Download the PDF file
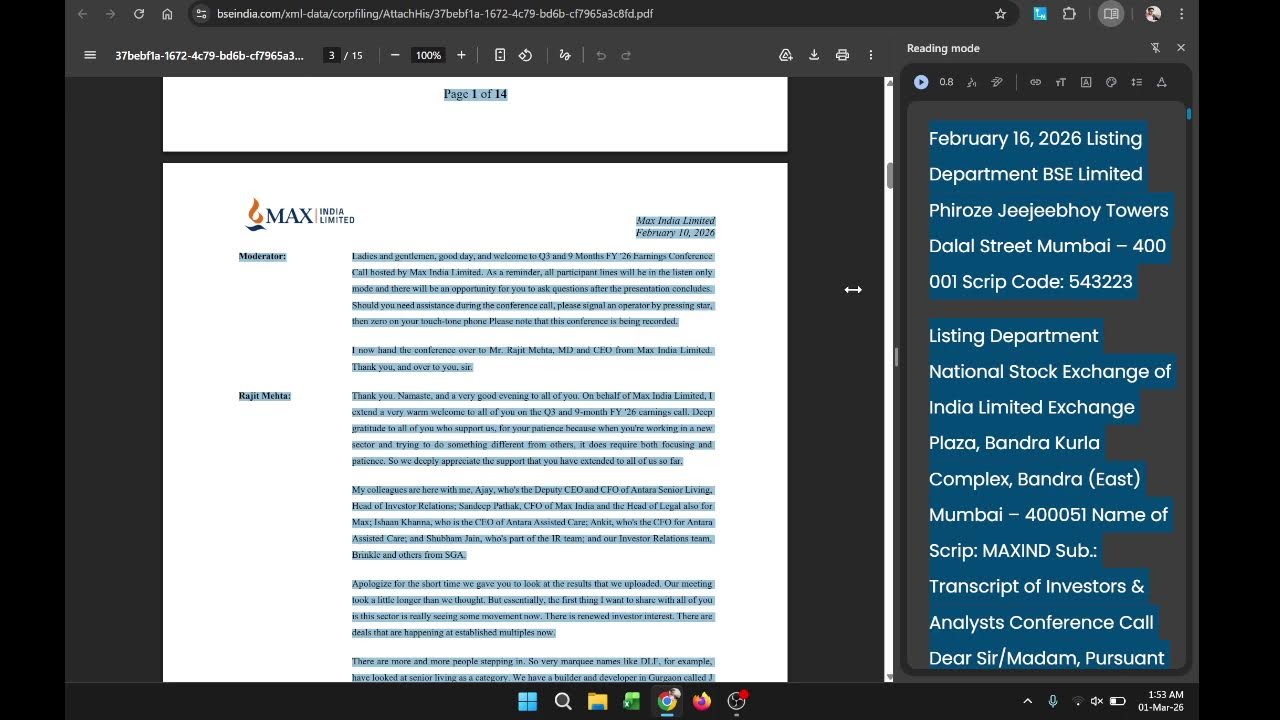 814,55
